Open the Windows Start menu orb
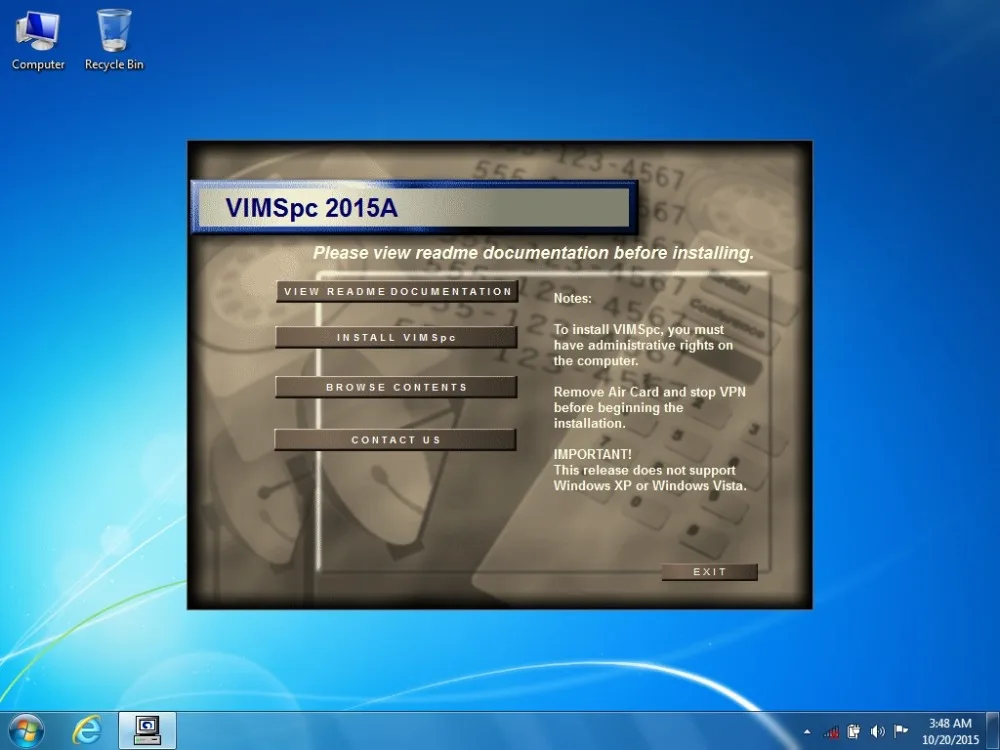The width and height of the screenshot is (1000, 750). click(26, 731)
